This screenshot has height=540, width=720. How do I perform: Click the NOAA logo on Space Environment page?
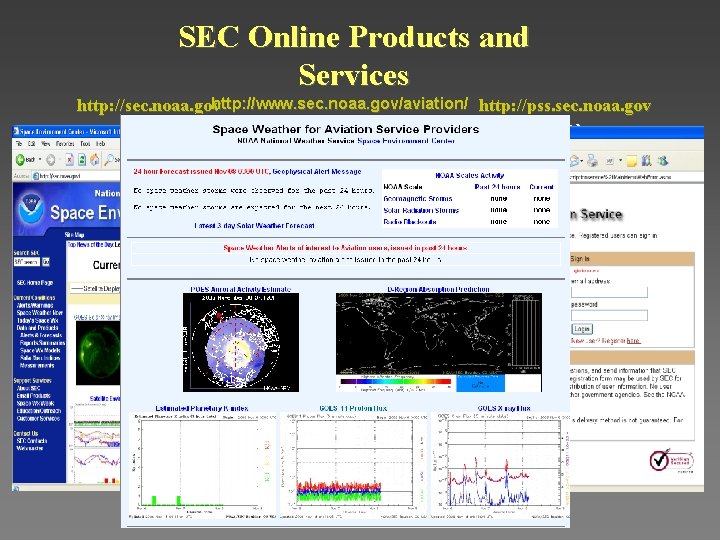30,210
